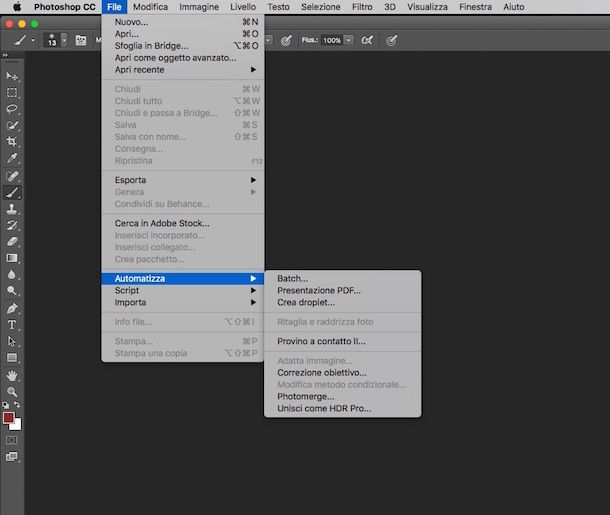This screenshot has width=610, height=515.
Task: Select Presentazione PDF...
Action: pos(342,291)
